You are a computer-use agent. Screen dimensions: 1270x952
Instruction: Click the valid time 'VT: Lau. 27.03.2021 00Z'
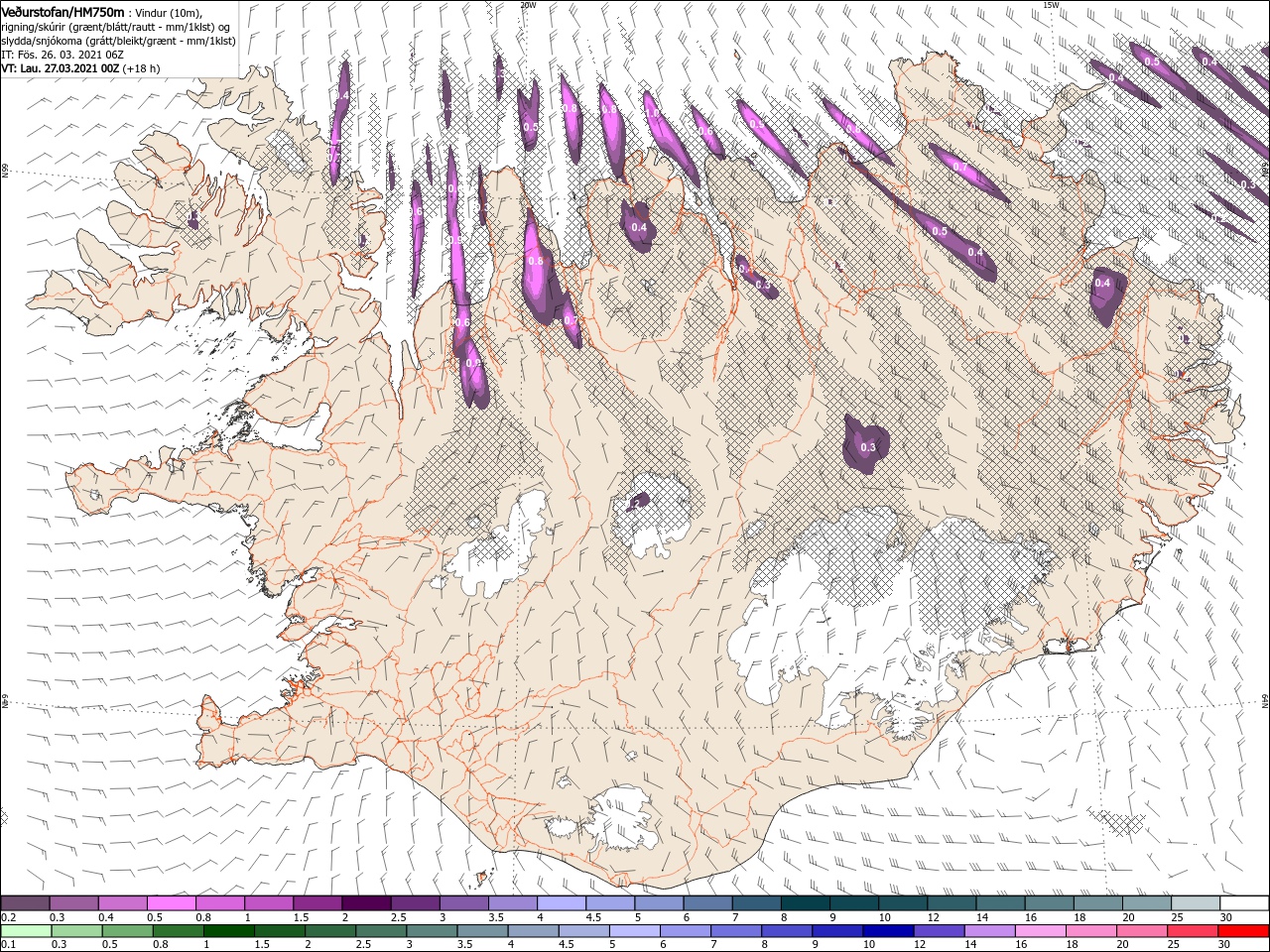tap(61, 68)
